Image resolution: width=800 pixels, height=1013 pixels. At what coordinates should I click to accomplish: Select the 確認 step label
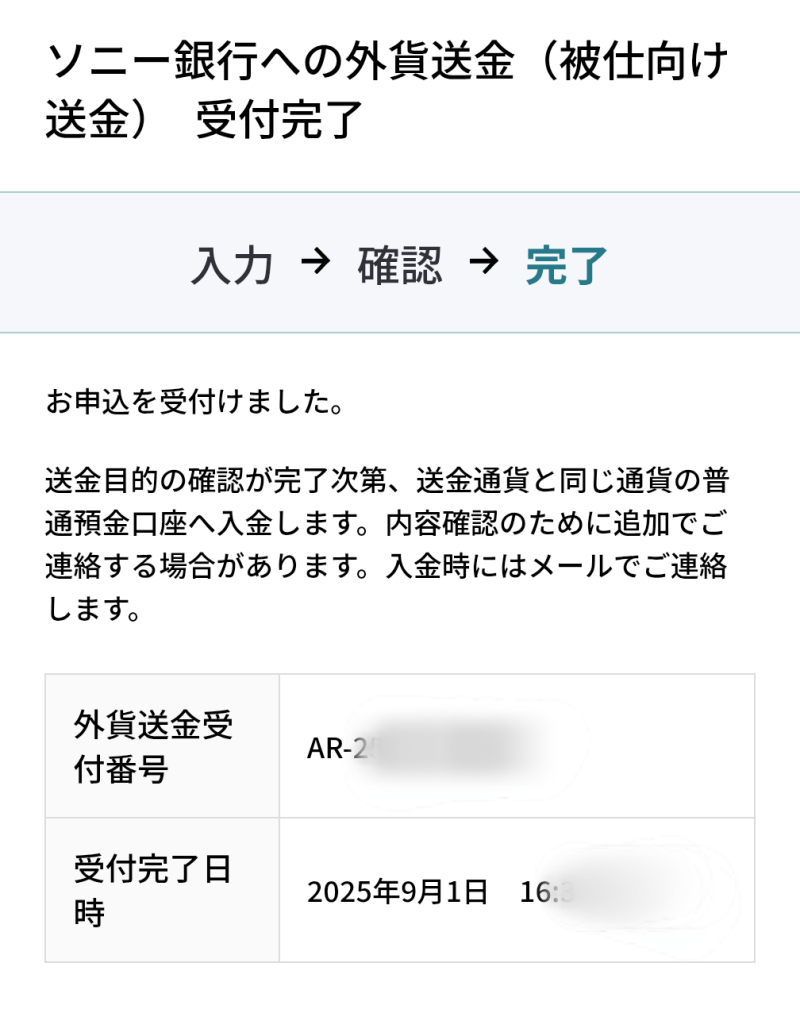(x=399, y=265)
